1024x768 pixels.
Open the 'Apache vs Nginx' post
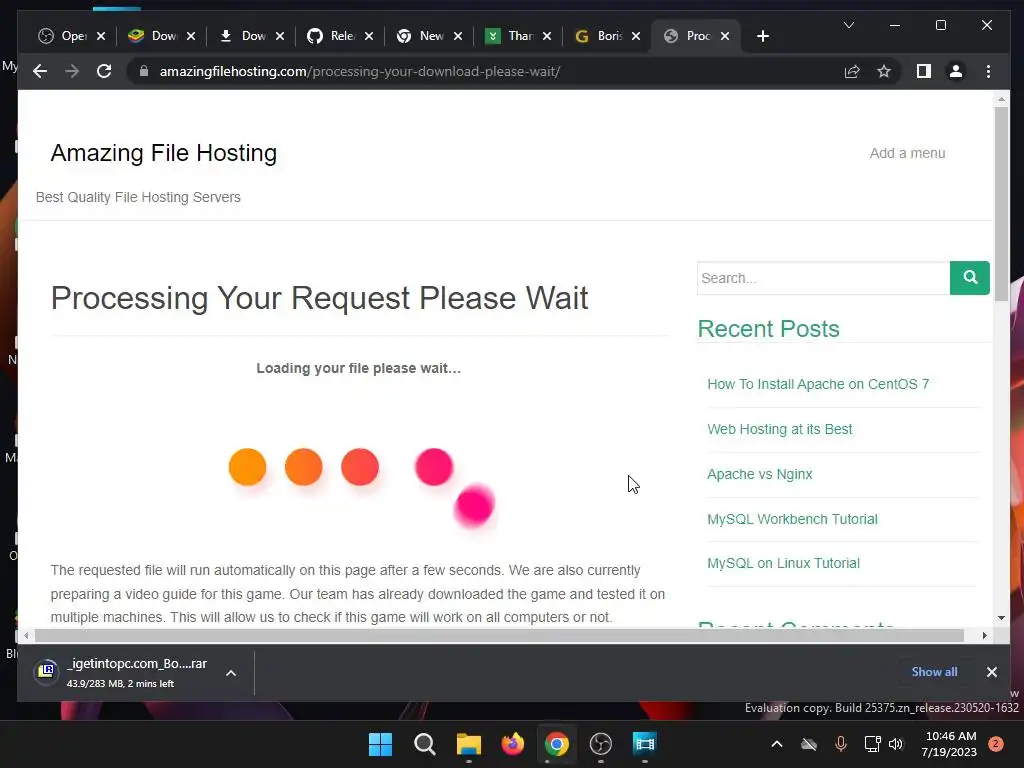coord(760,474)
